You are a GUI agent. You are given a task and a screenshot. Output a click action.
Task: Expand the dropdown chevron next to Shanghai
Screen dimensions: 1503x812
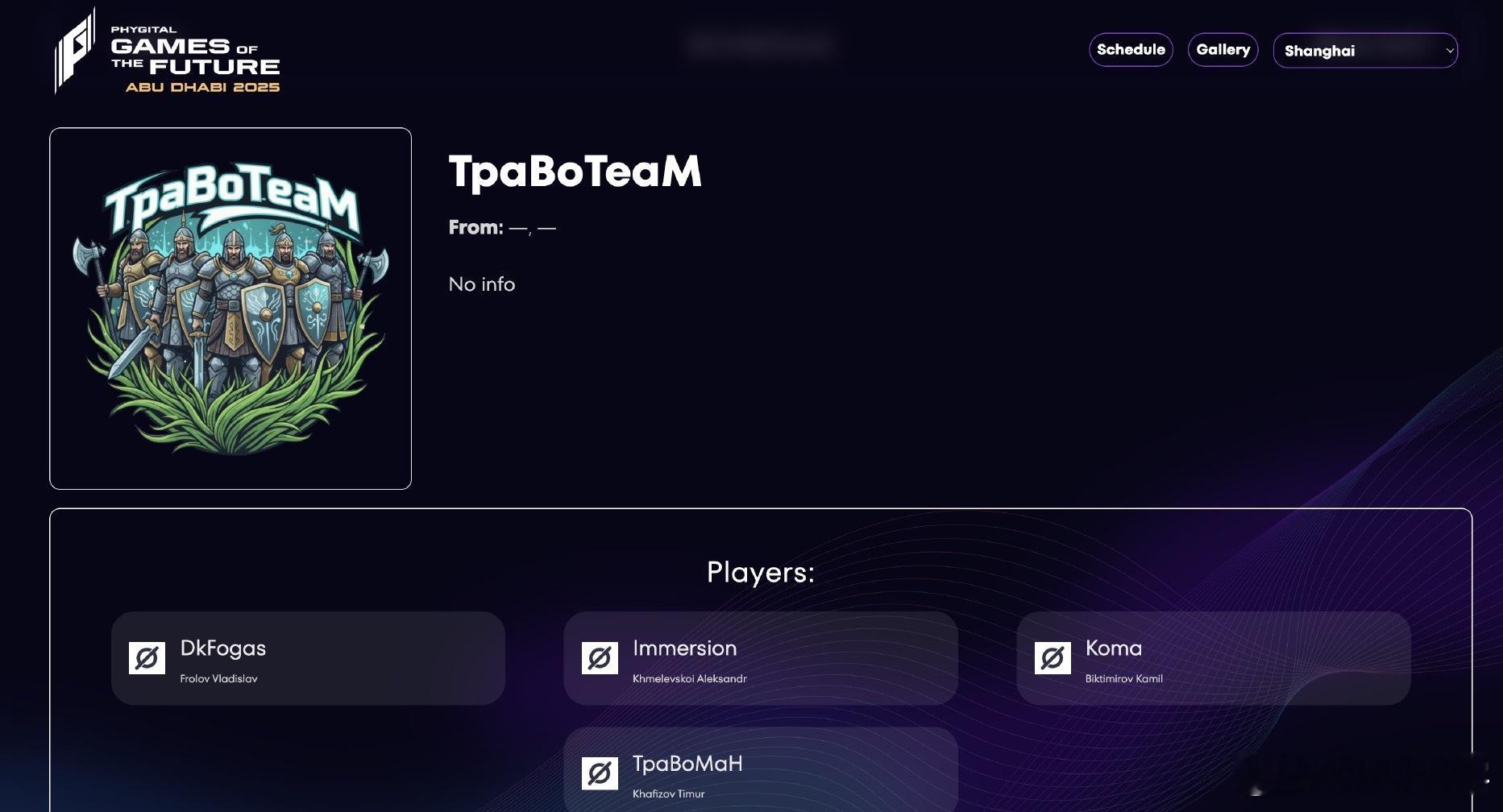[x=1449, y=51]
